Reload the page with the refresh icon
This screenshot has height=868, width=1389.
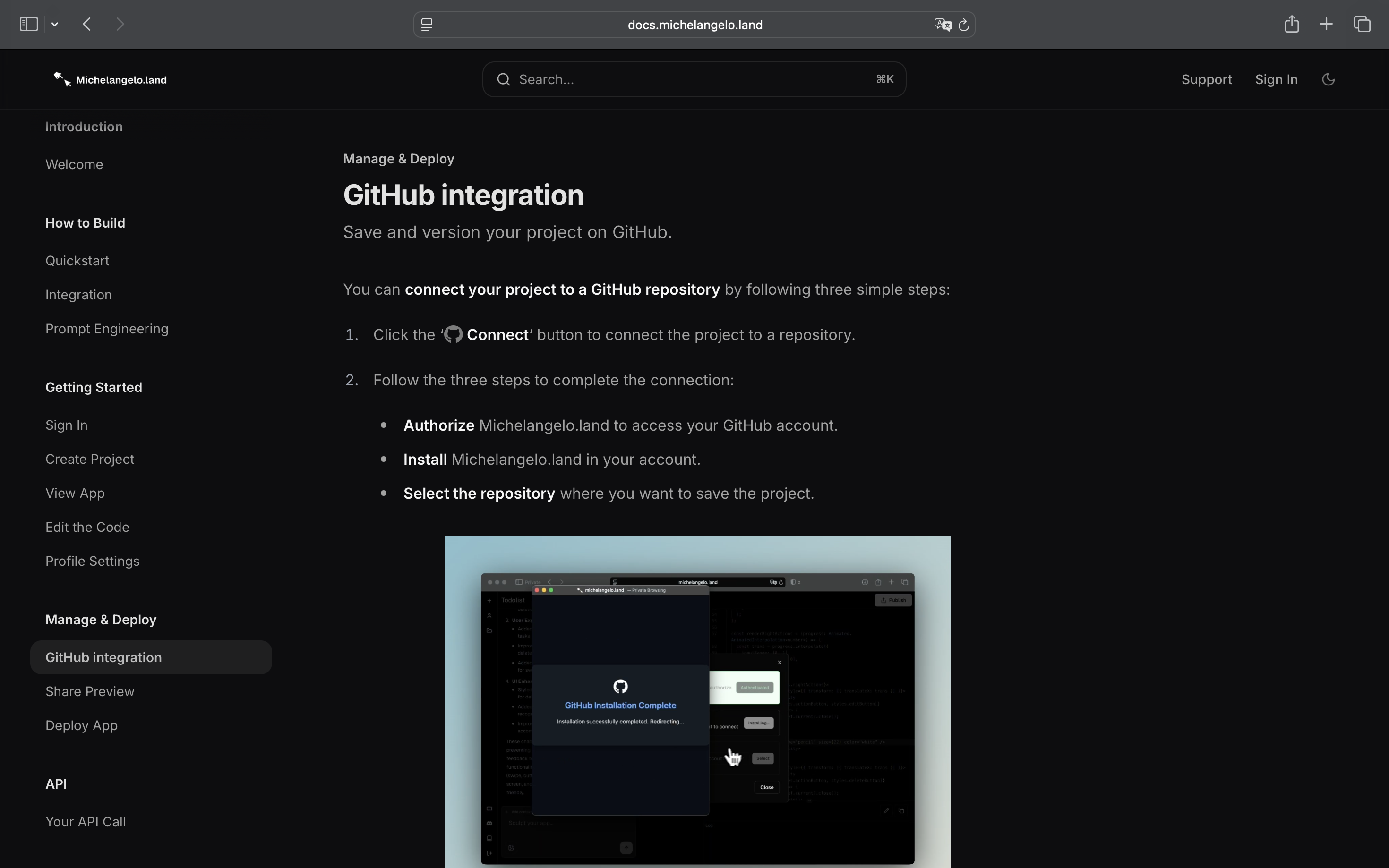pyautogui.click(x=964, y=25)
